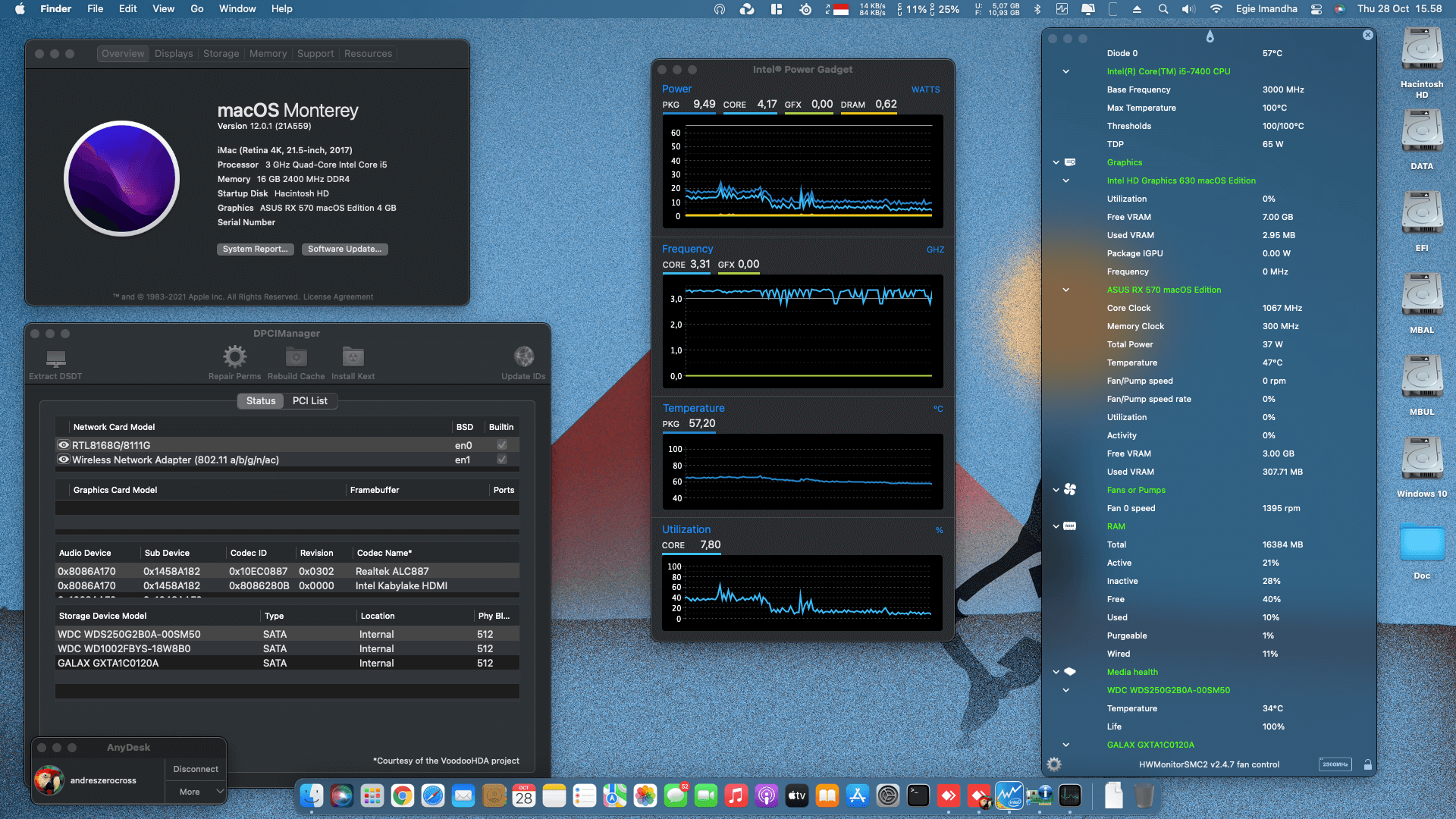Click Software Update button
The height and width of the screenshot is (819, 1456).
point(344,249)
